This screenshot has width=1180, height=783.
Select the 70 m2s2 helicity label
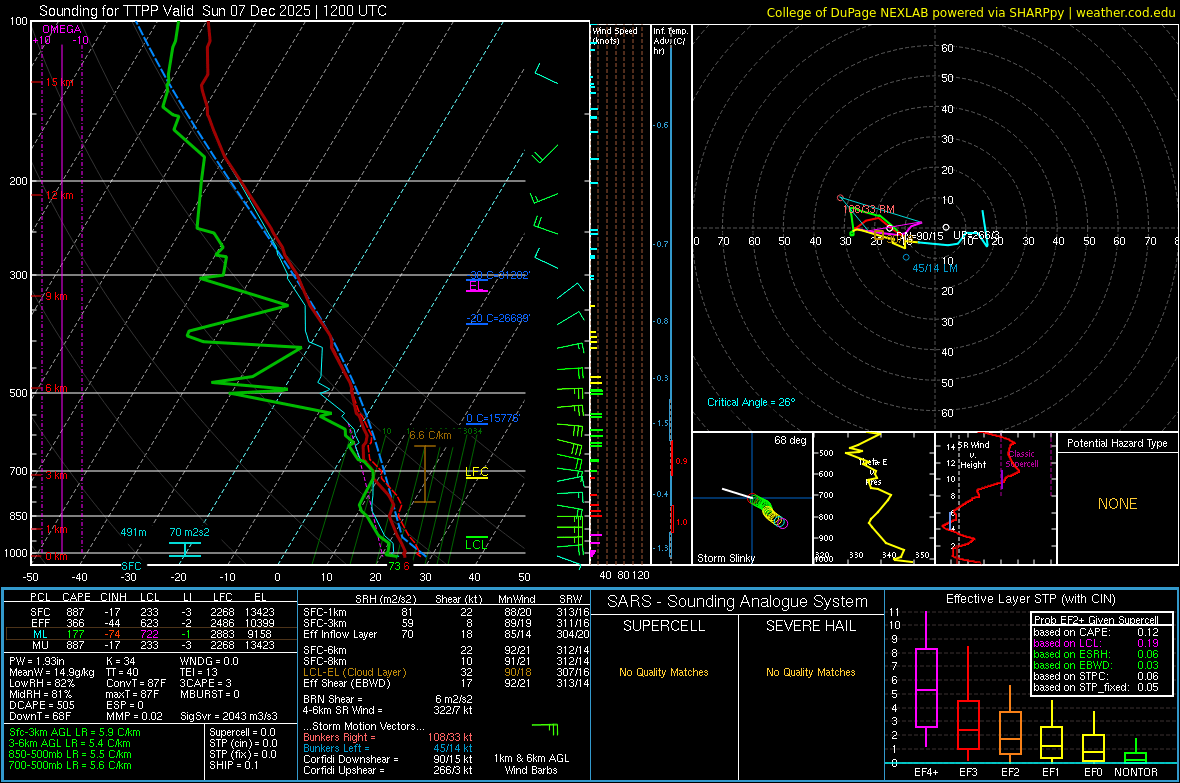[190, 532]
